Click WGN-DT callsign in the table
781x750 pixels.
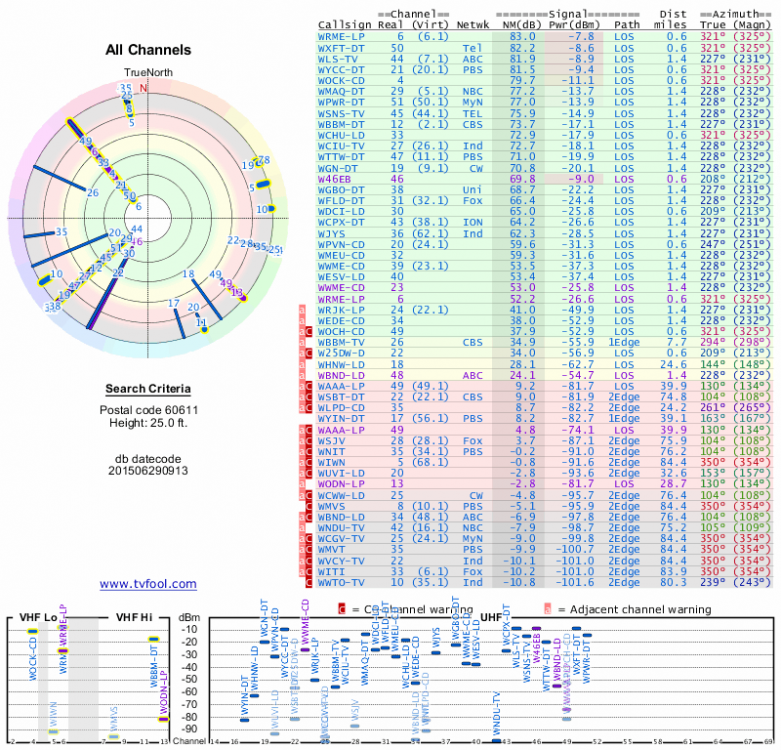click(x=338, y=168)
